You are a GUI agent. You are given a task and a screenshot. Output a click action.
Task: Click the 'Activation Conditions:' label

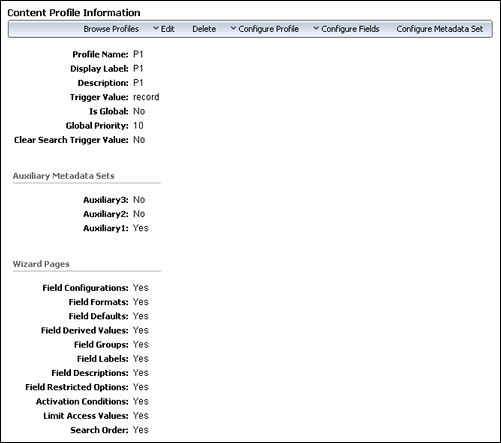pyautogui.click(x=82, y=401)
